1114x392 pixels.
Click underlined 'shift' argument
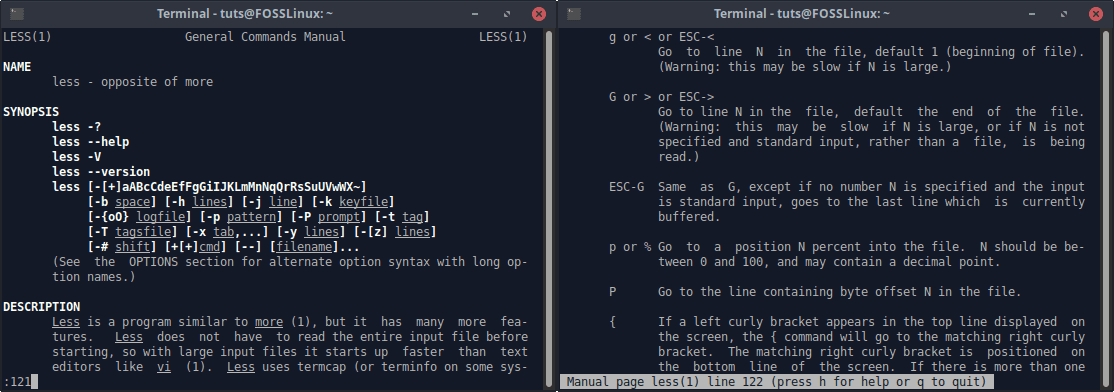(x=133, y=247)
